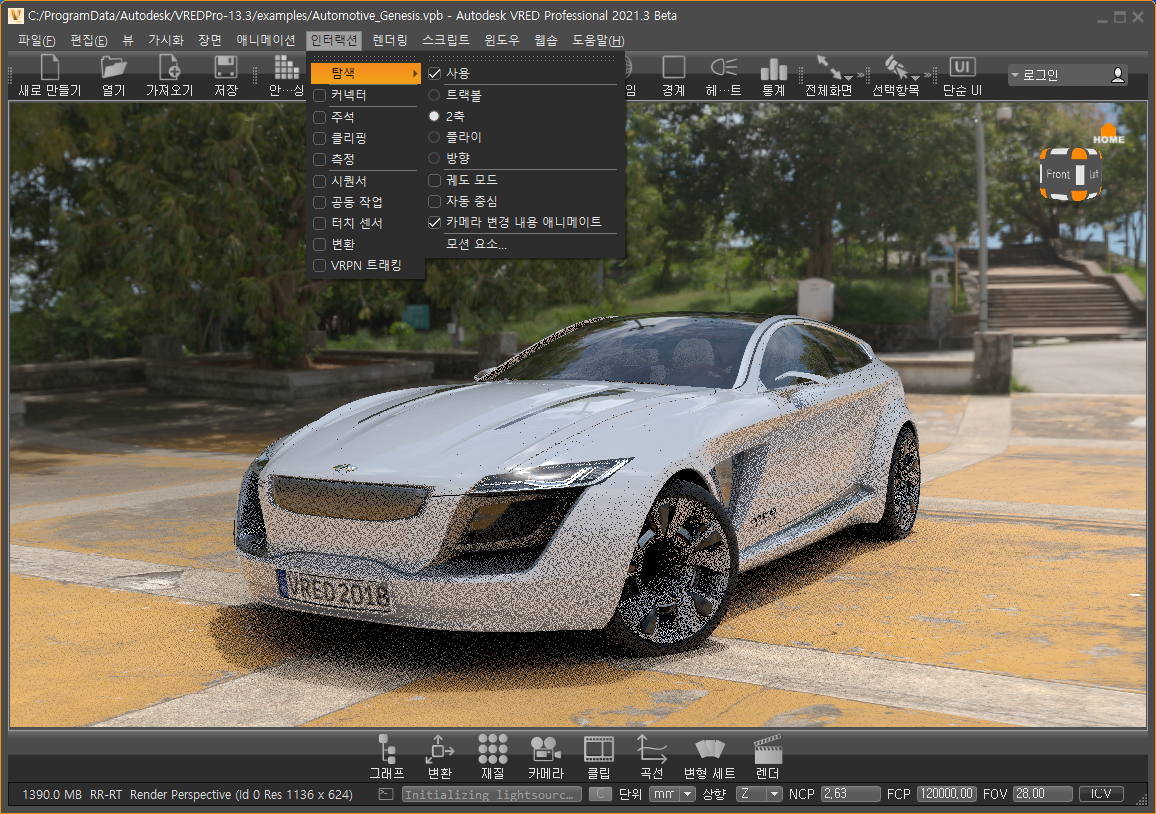Select the 방향 (Orientation) radio option
The width and height of the screenshot is (1156, 814).
(434, 159)
